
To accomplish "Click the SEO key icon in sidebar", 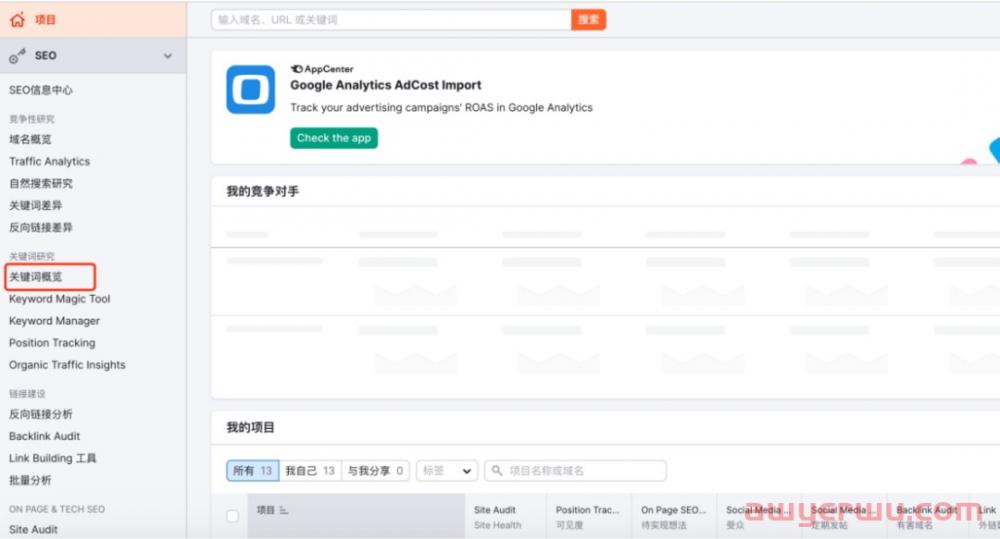I will click(17, 56).
